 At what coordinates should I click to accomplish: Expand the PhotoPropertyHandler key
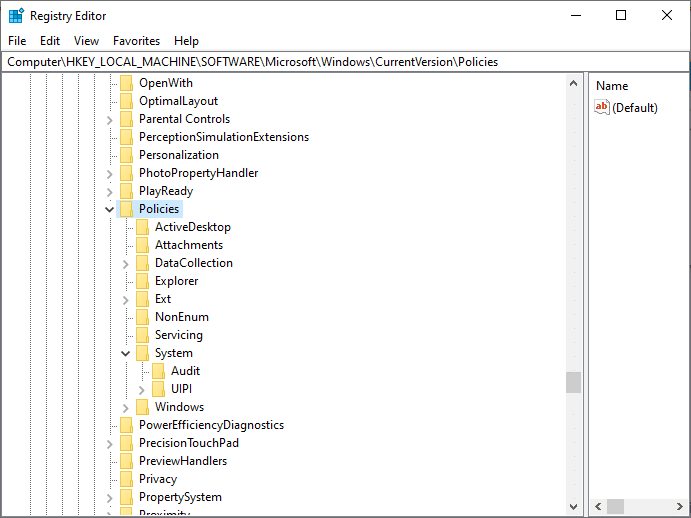[x=110, y=174]
